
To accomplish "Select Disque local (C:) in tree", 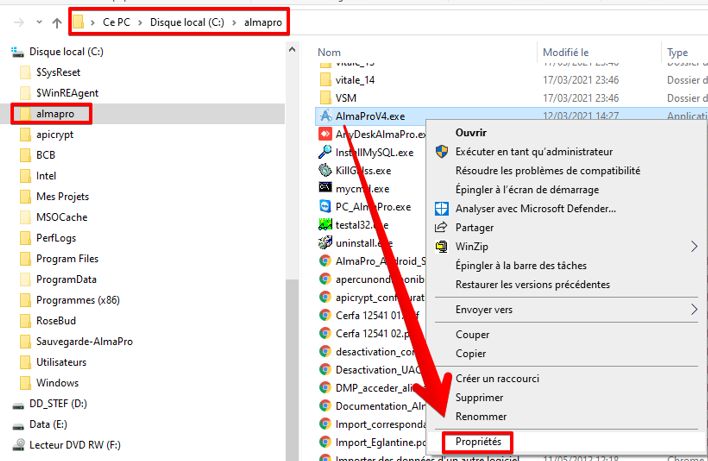I will point(66,51).
